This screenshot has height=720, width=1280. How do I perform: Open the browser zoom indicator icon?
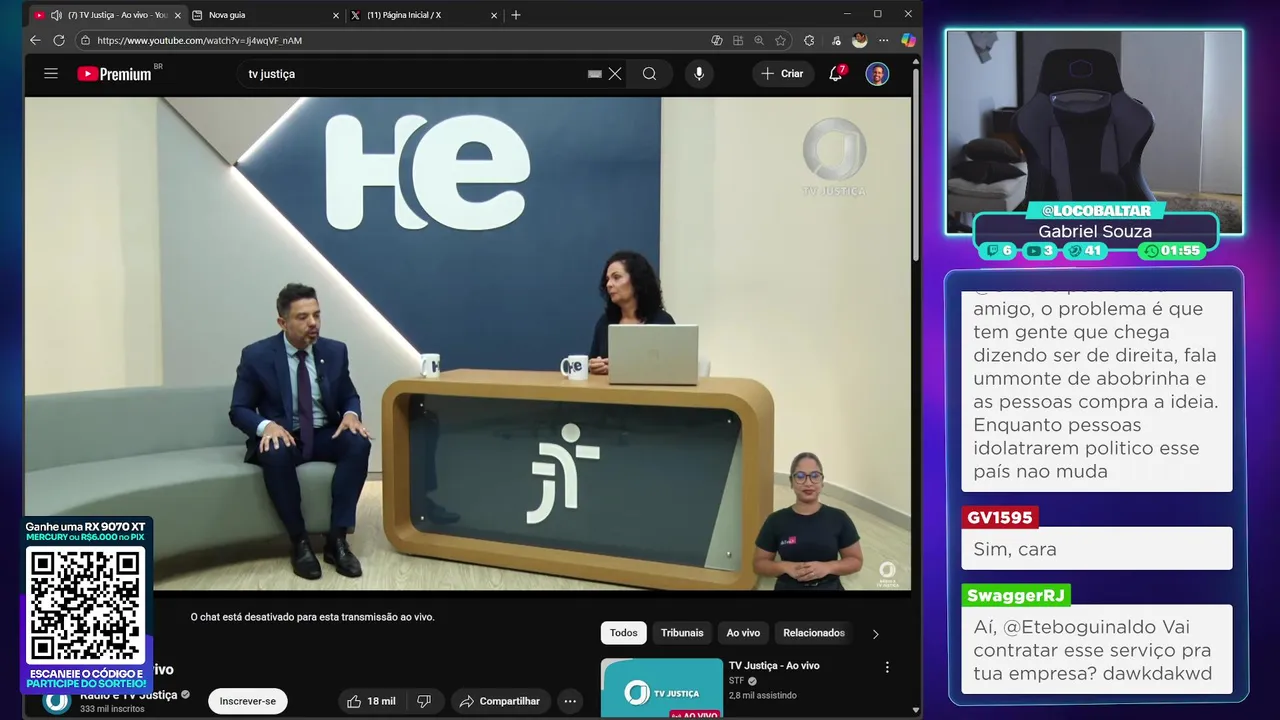click(x=760, y=40)
